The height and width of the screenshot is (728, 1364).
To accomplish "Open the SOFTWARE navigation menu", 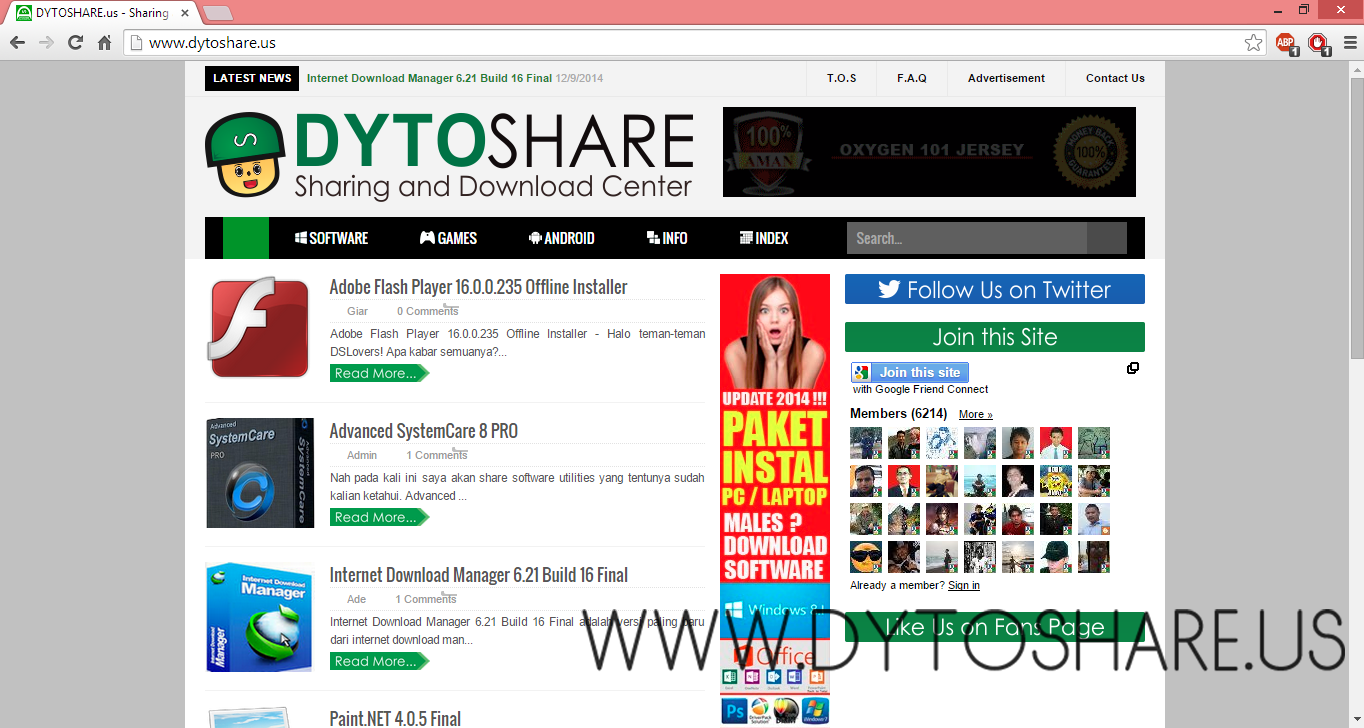I will coord(331,238).
